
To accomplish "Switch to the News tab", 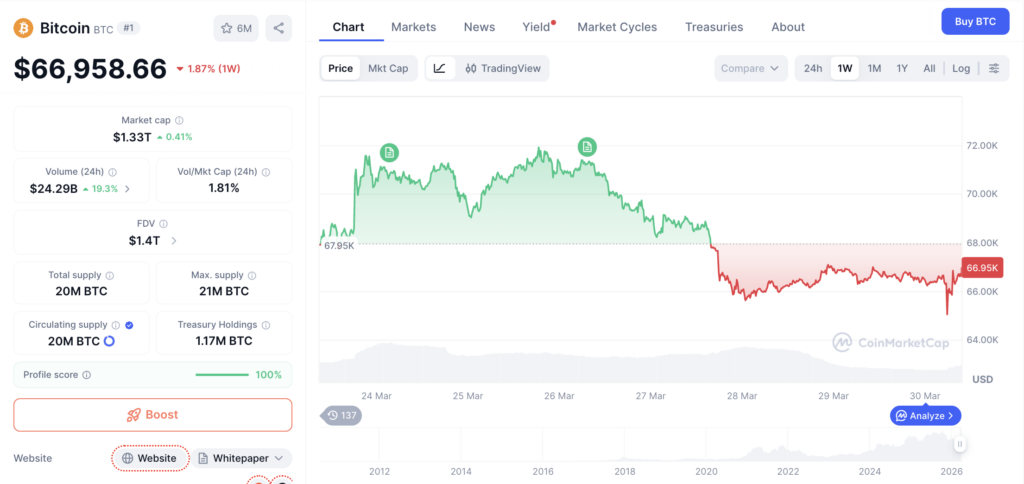I will pyautogui.click(x=479, y=27).
